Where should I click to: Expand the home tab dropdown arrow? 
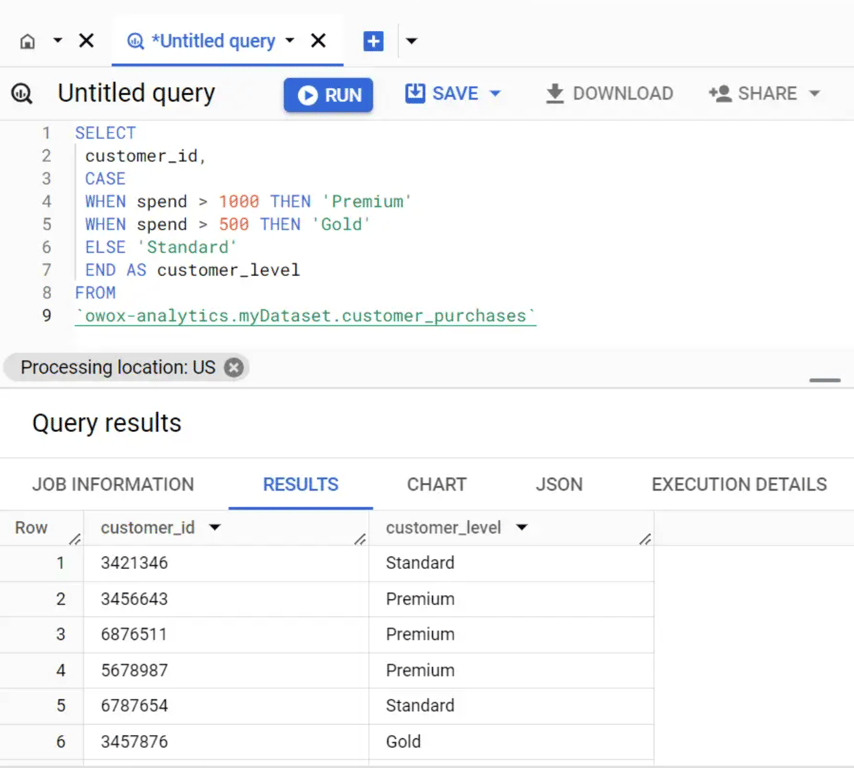pos(57,40)
